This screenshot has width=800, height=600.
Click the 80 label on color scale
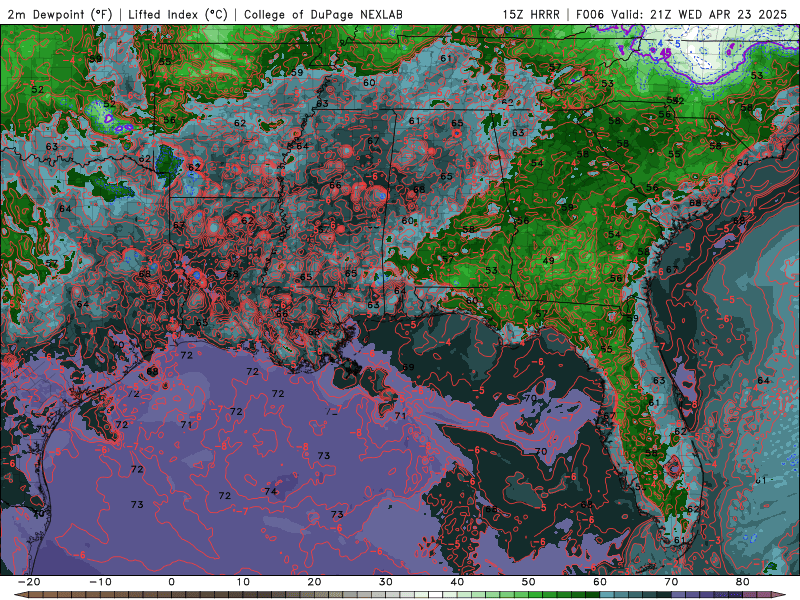click(743, 582)
